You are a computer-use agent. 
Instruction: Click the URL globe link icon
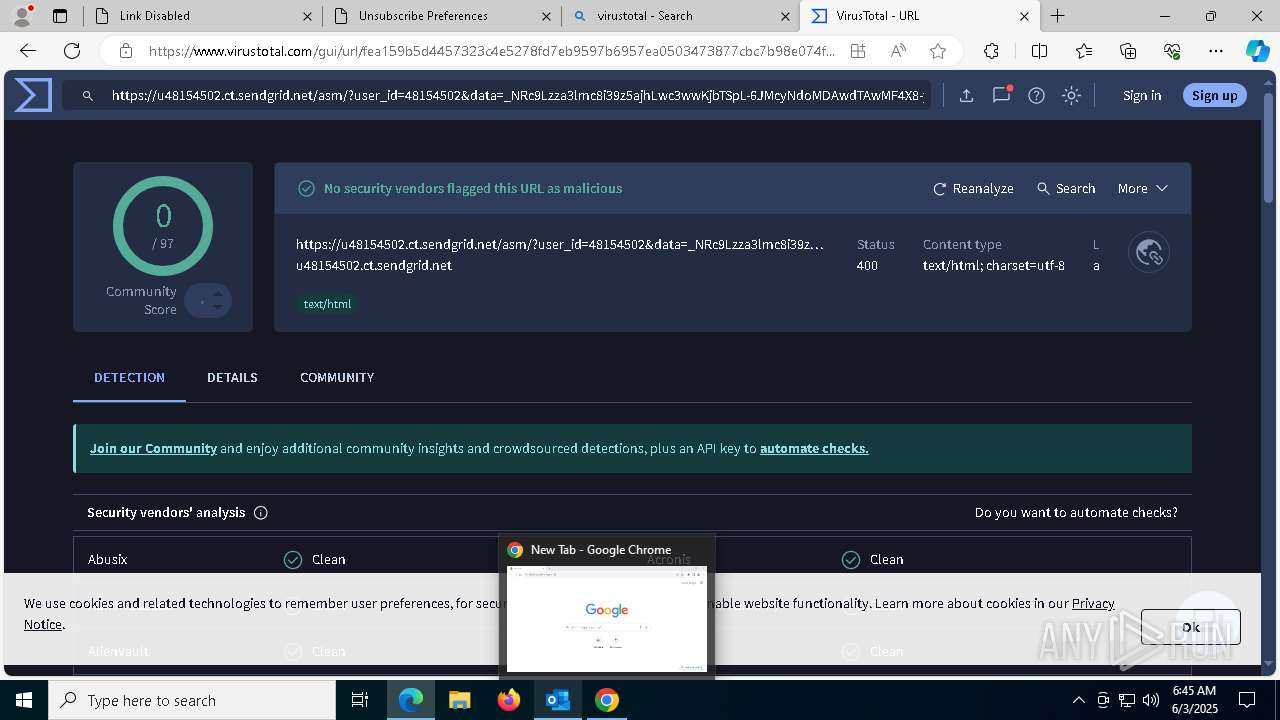(x=1149, y=253)
